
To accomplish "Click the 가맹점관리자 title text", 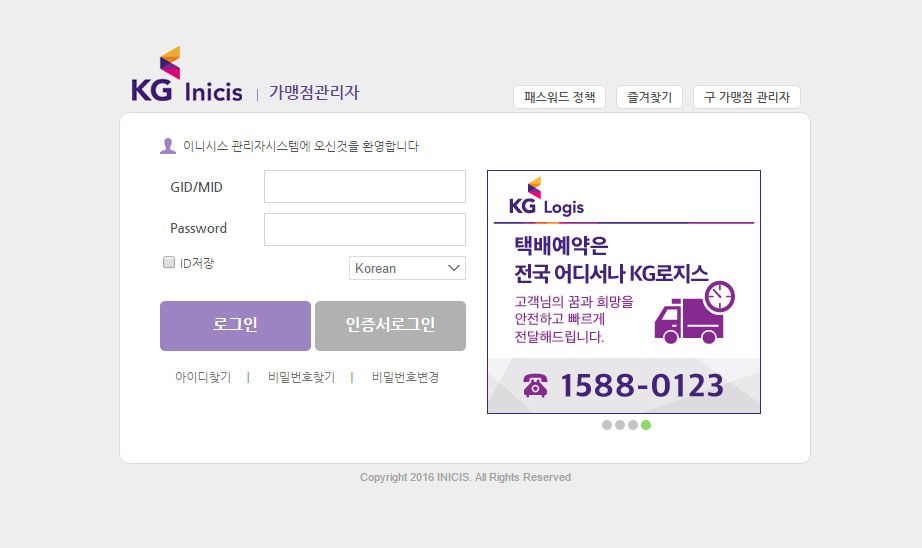I will point(314,92).
